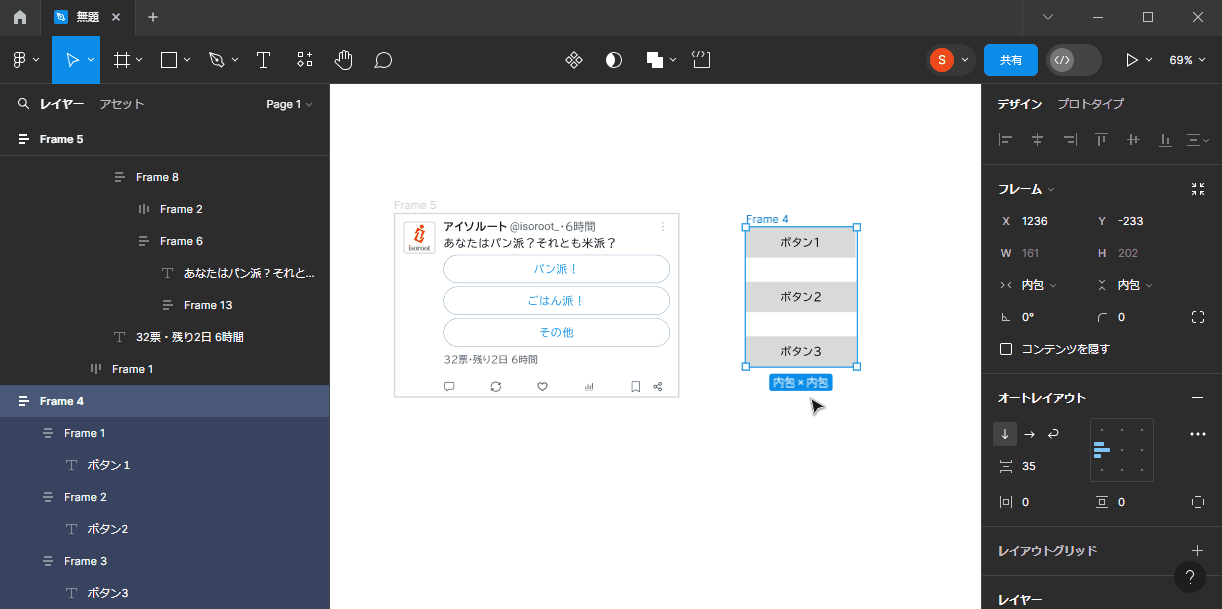Set auto layout direction to wrap
The width and height of the screenshot is (1222, 609).
click(1053, 434)
